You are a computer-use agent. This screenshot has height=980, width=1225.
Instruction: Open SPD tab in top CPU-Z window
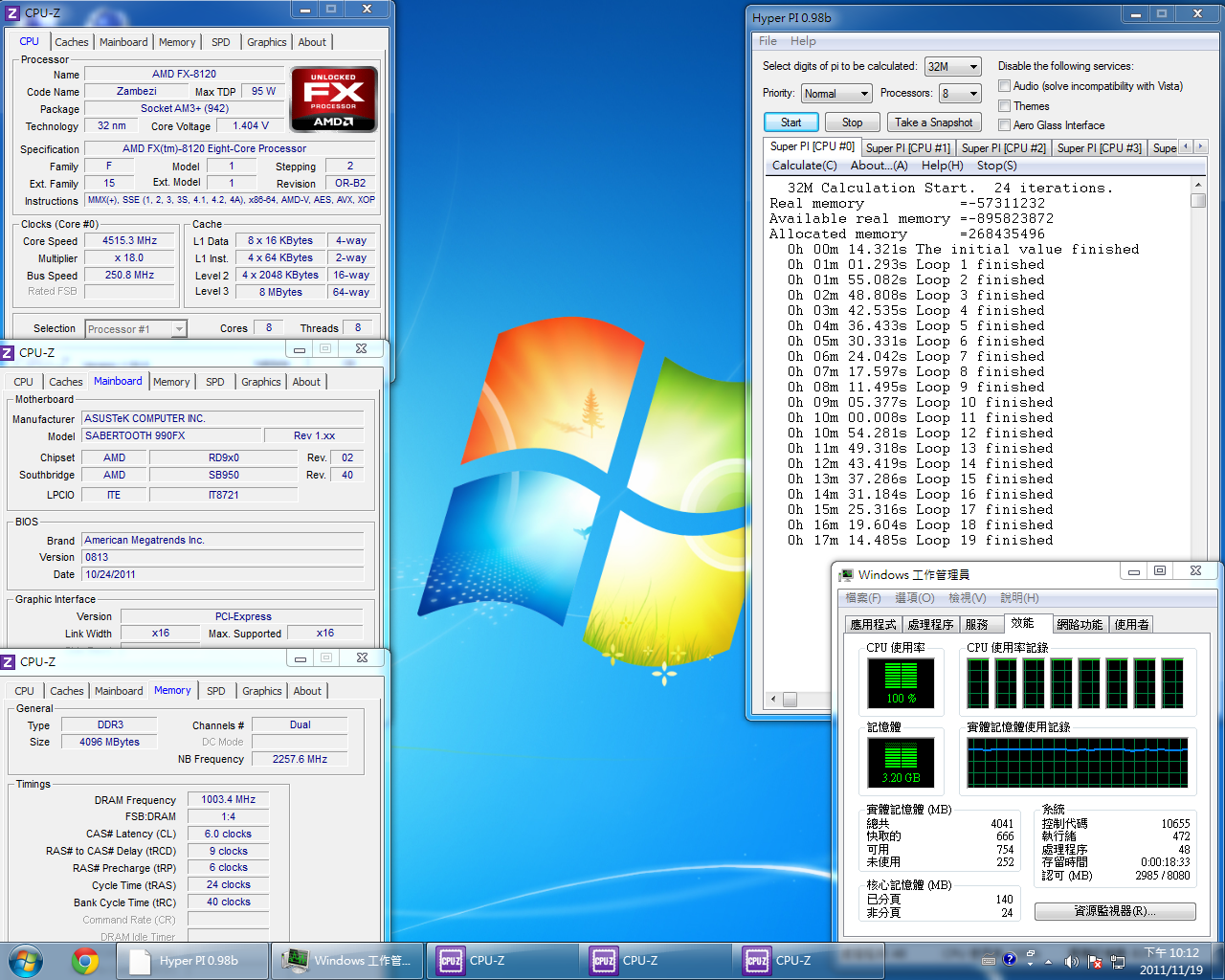(220, 42)
